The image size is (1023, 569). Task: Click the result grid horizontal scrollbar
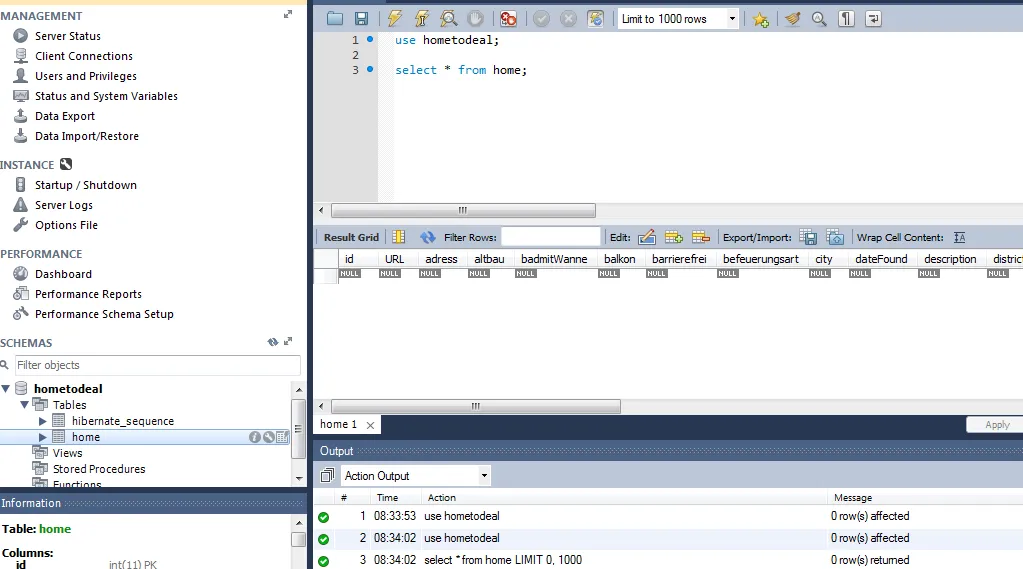pyautogui.click(x=476, y=406)
